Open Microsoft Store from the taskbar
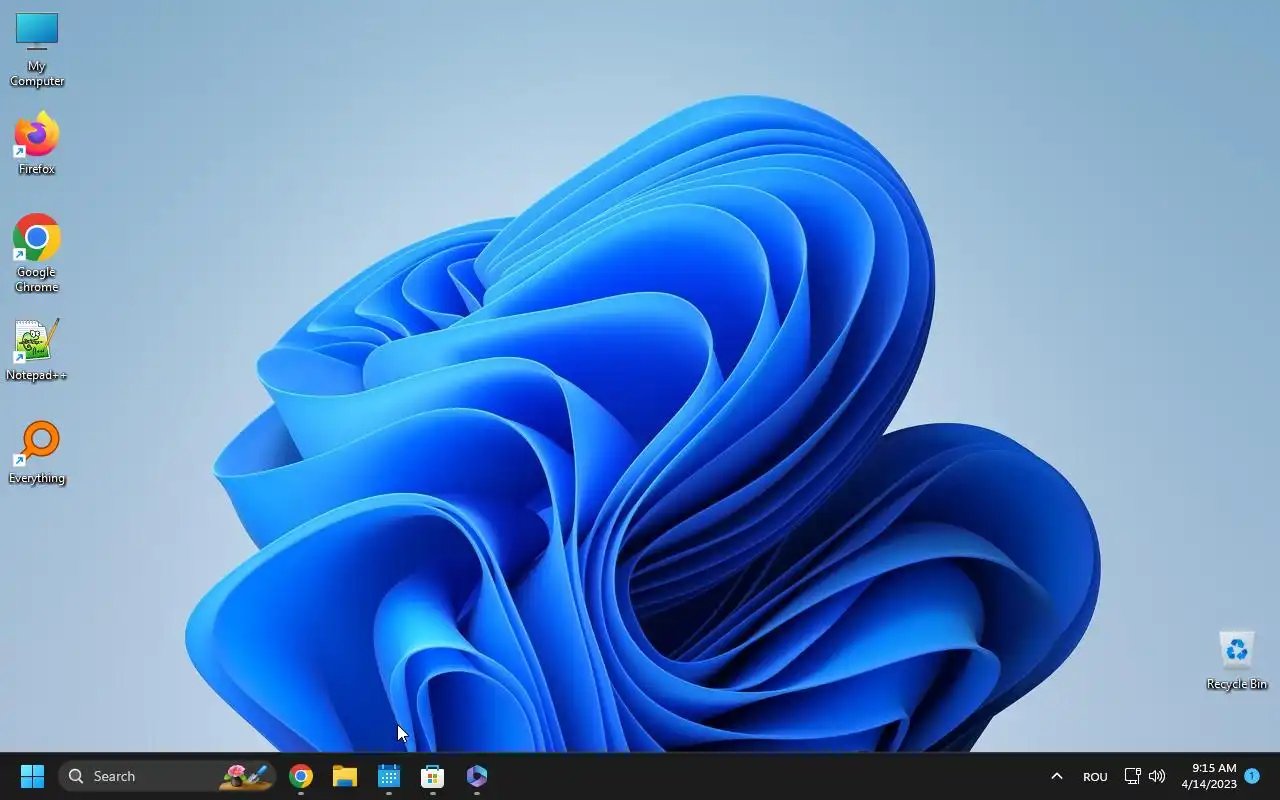 433,776
